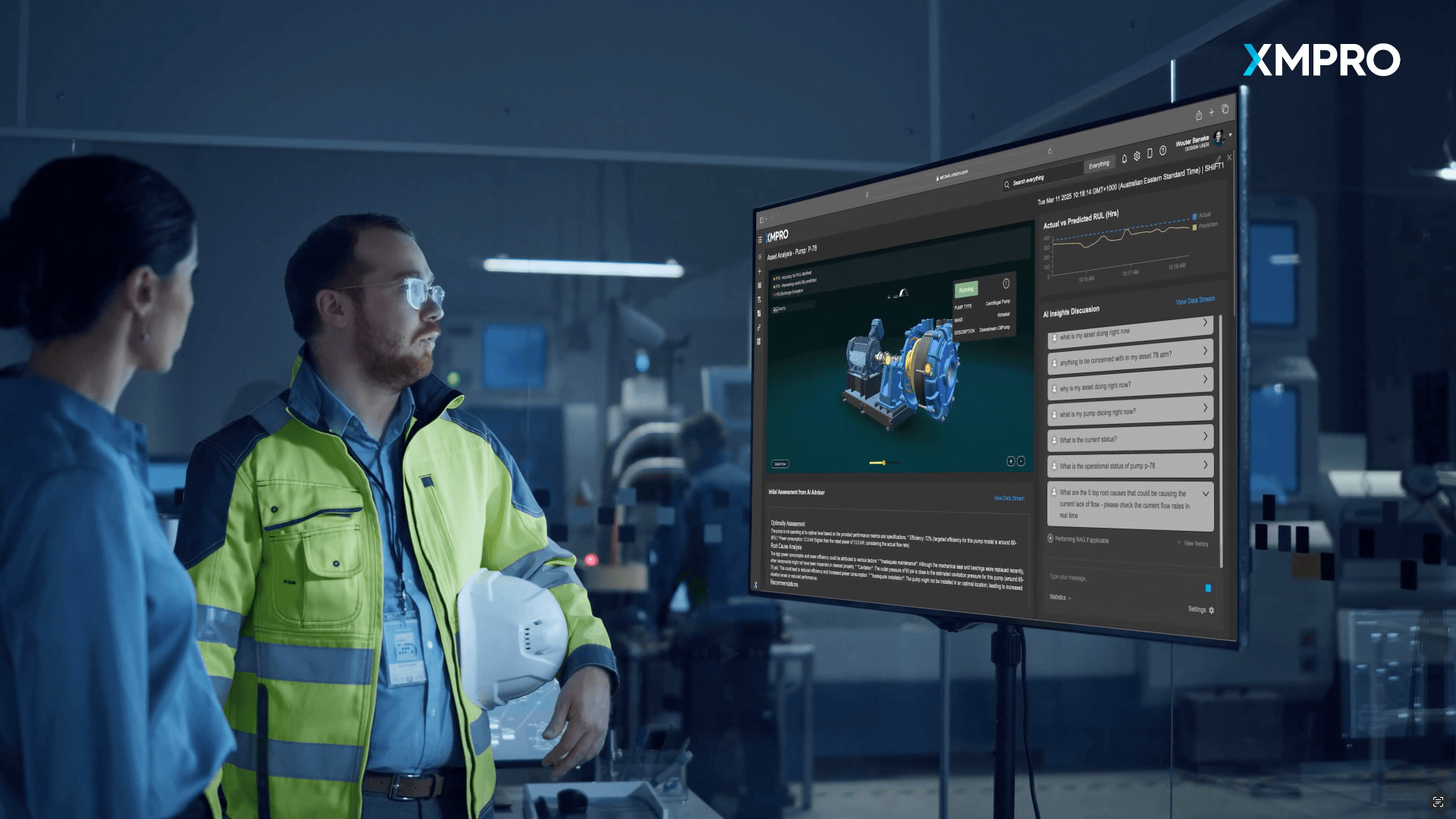This screenshot has height=819, width=1456.
Task: Click the info icon on pump status card
Action: coord(1006,284)
